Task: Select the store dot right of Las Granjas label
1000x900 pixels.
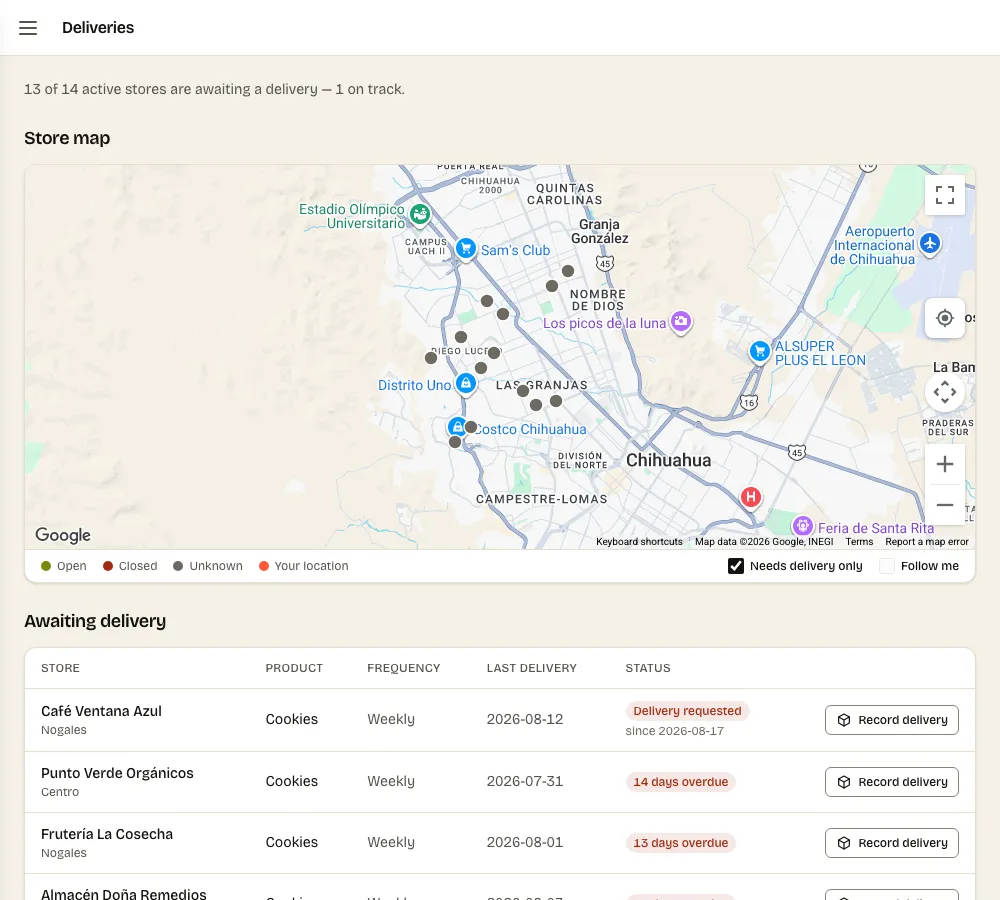Action: tap(556, 401)
